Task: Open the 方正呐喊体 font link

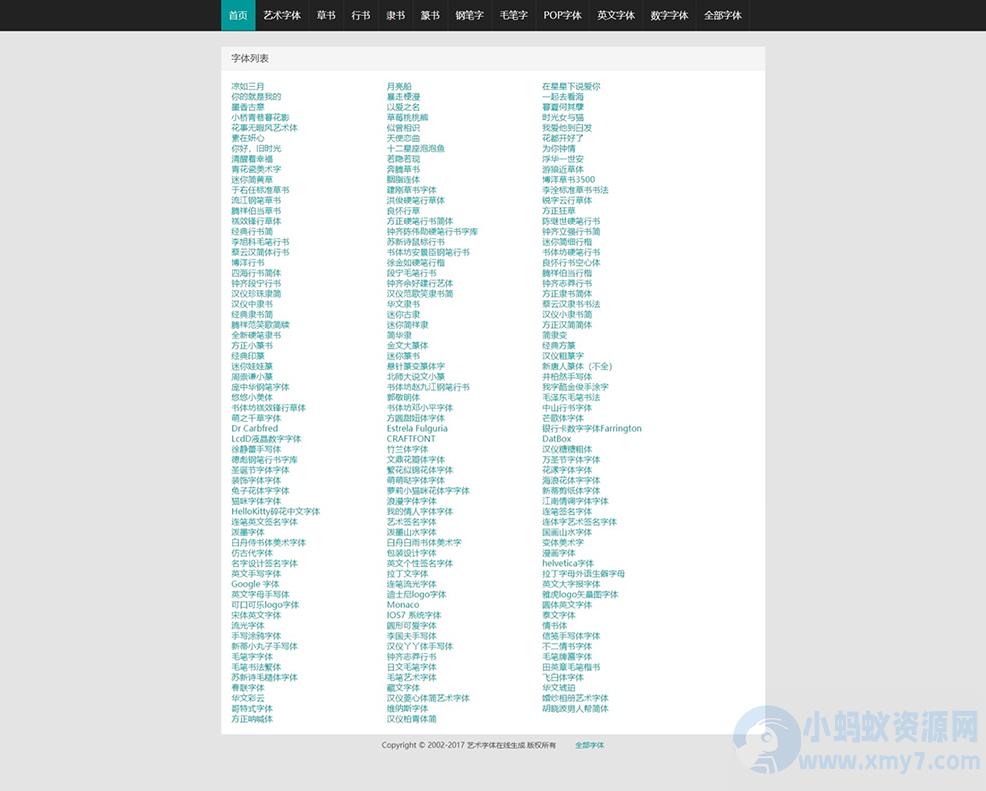Action: (x=252, y=719)
